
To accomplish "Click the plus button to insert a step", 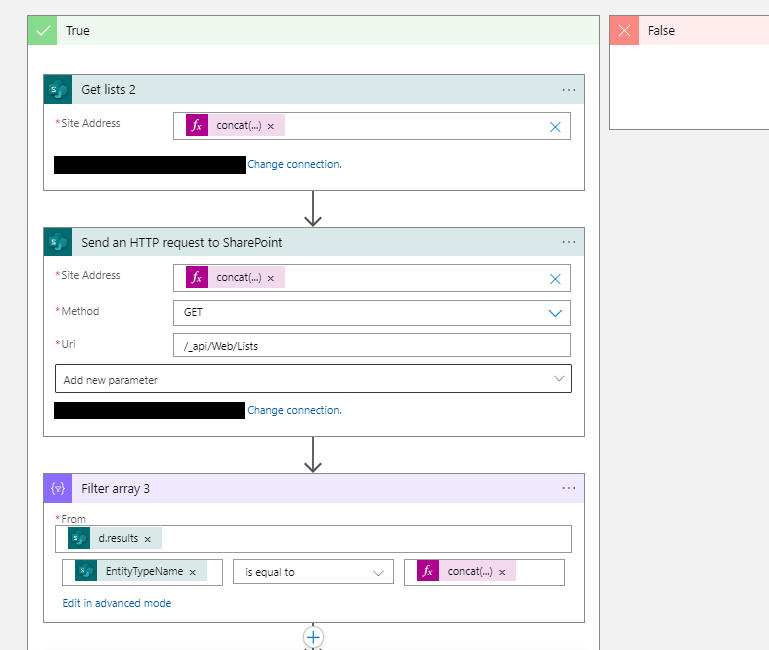I will pyautogui.click(x=313, y=637).
